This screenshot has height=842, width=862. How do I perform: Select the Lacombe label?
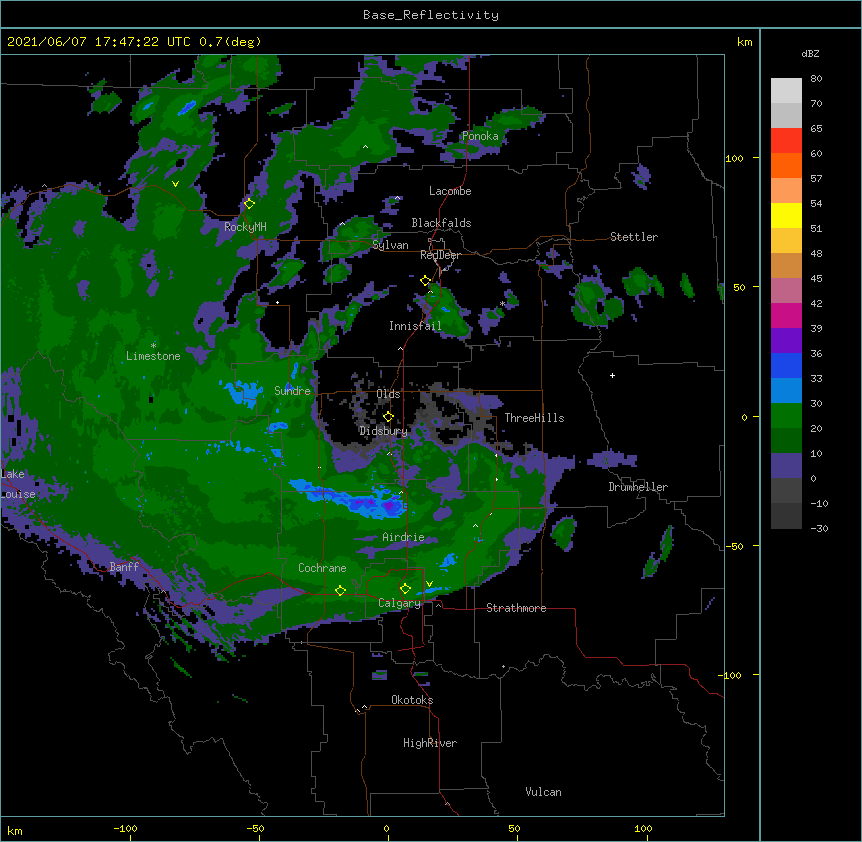click(x=450, y=191)
